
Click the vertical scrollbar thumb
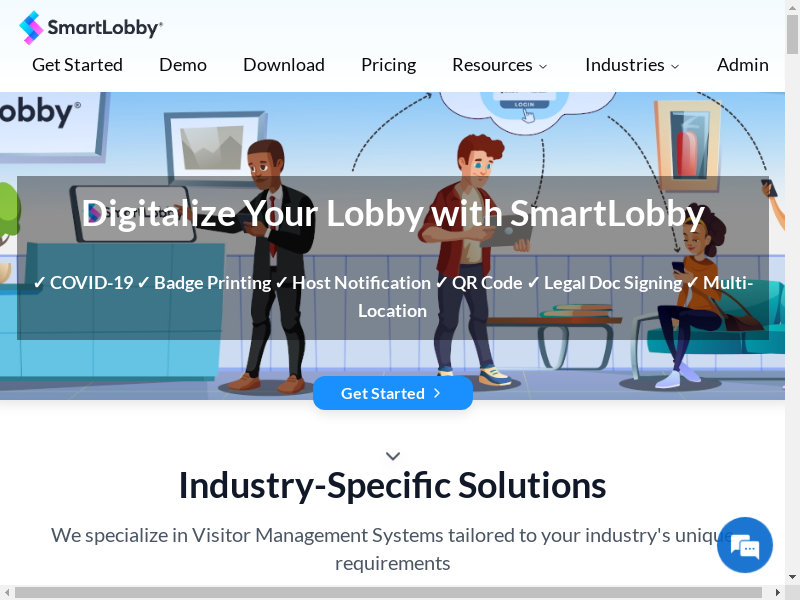pos(792,34)
